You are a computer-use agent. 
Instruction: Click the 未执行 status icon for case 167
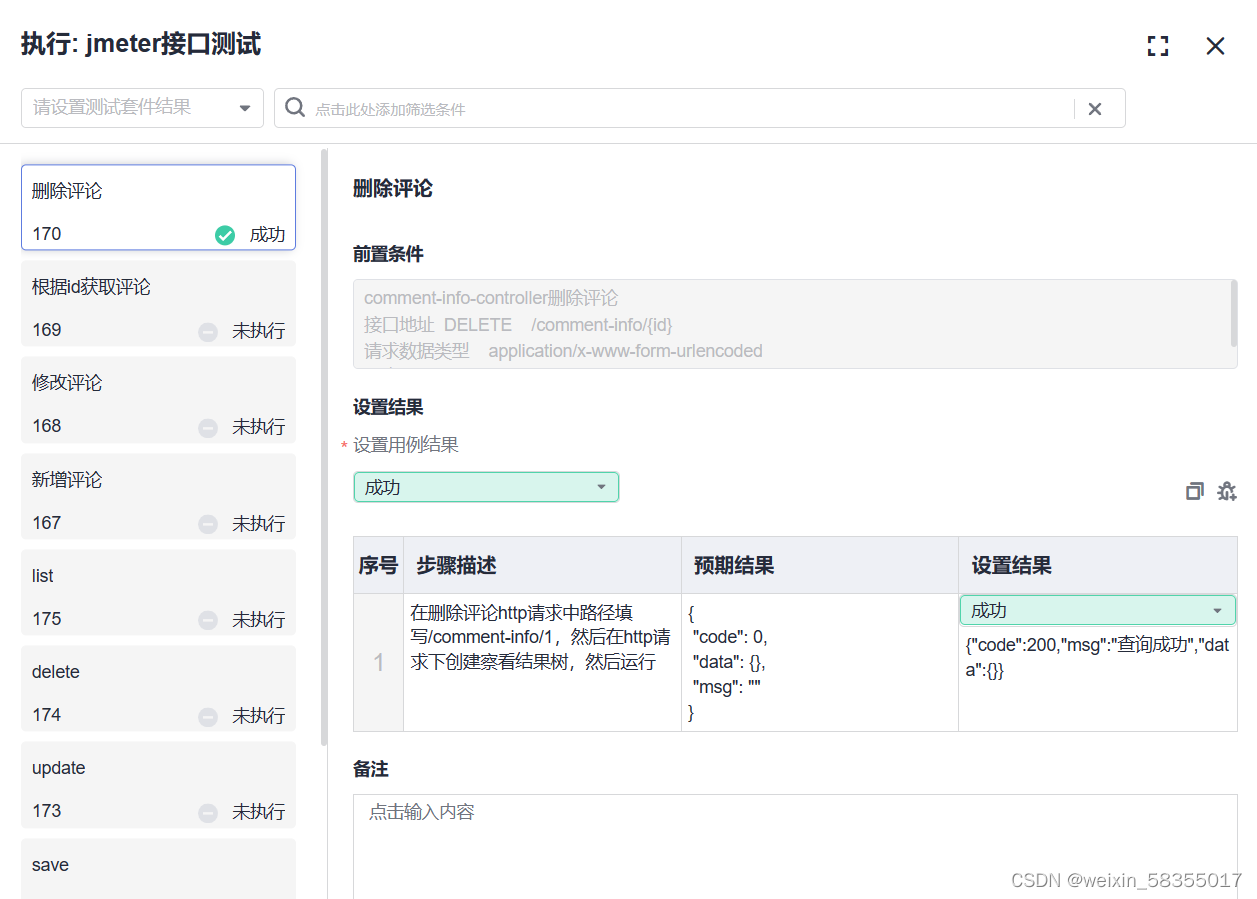click(x=208, y=524)
